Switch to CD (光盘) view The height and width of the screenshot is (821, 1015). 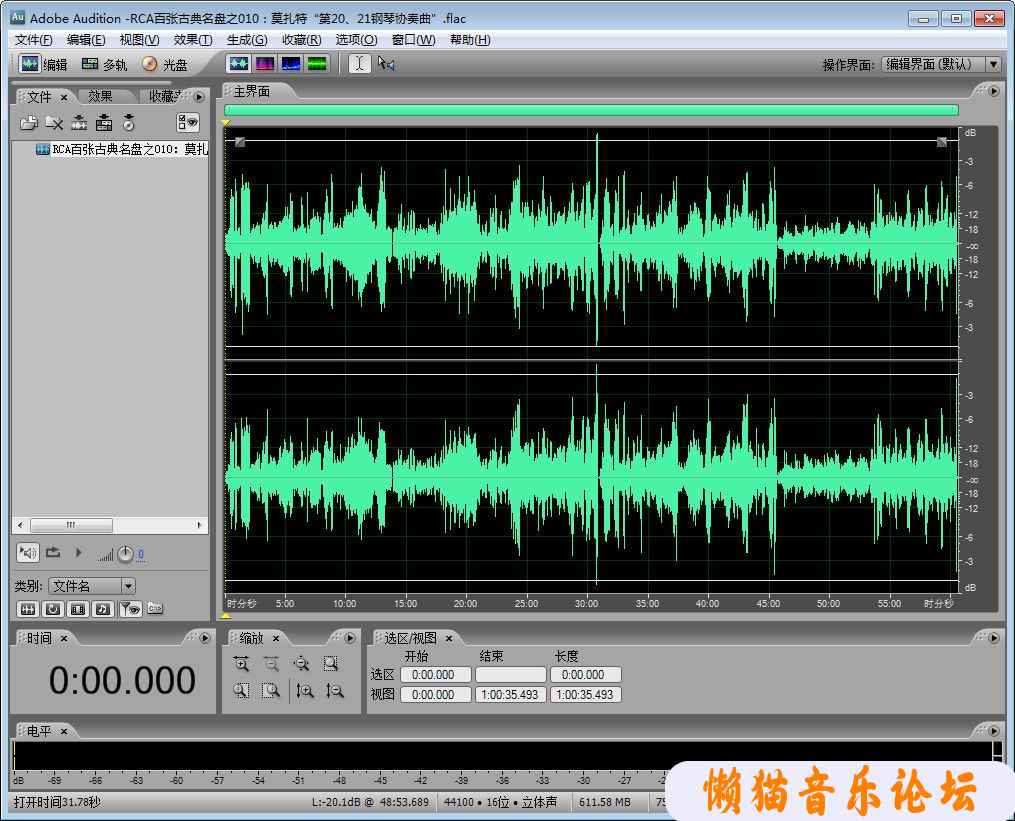164,64
